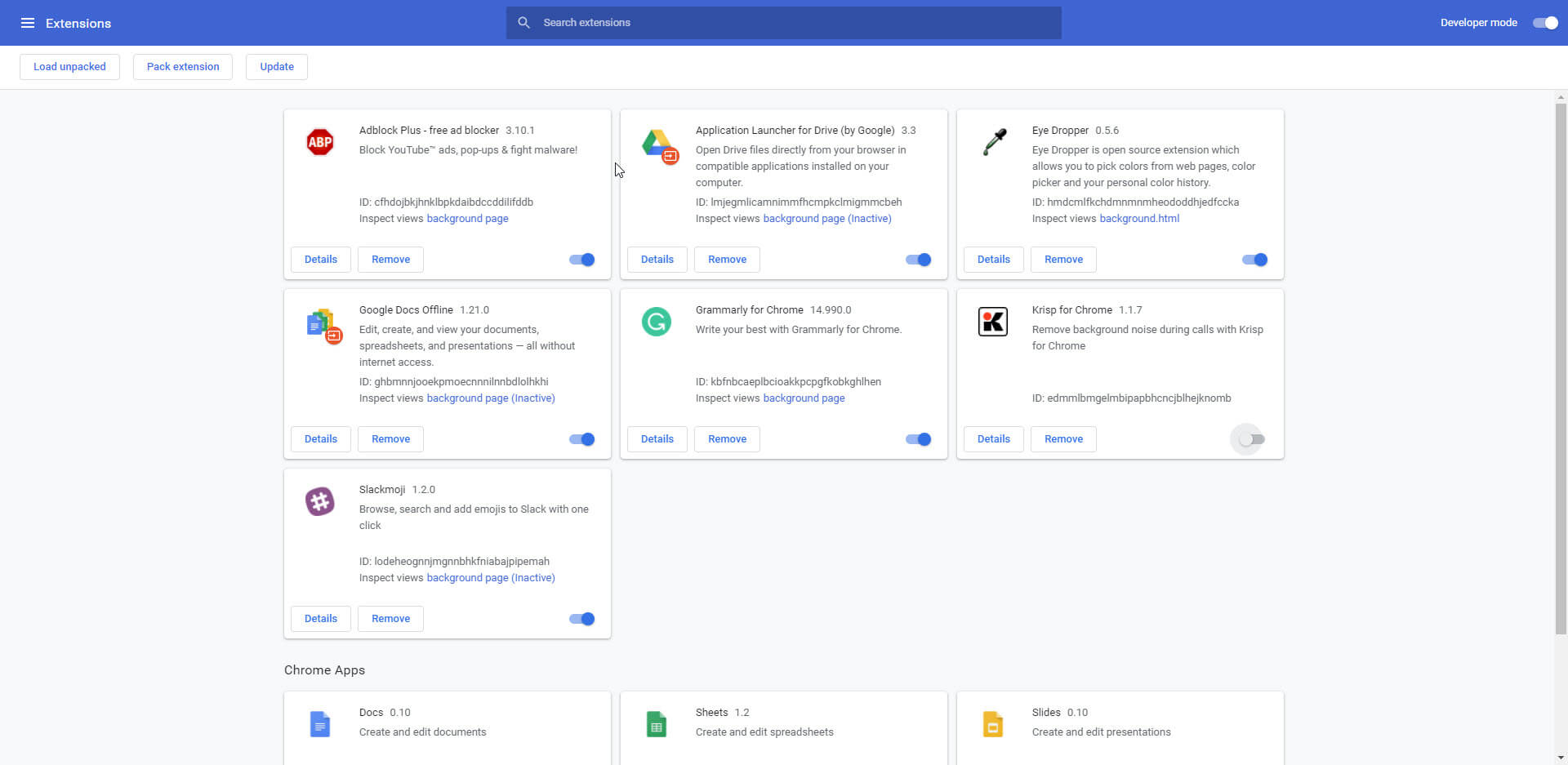The height and width of the screenshot is (765, 1568).
Task: Open Details for Adblock Plus
Action: point(321,260)
